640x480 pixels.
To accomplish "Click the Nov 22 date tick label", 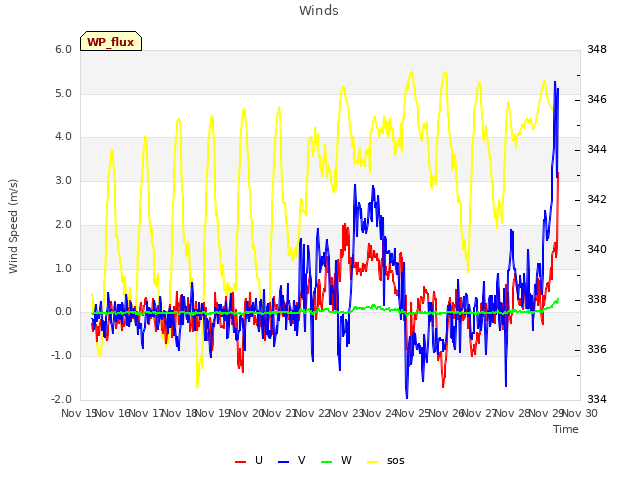I will click(313, 413).
